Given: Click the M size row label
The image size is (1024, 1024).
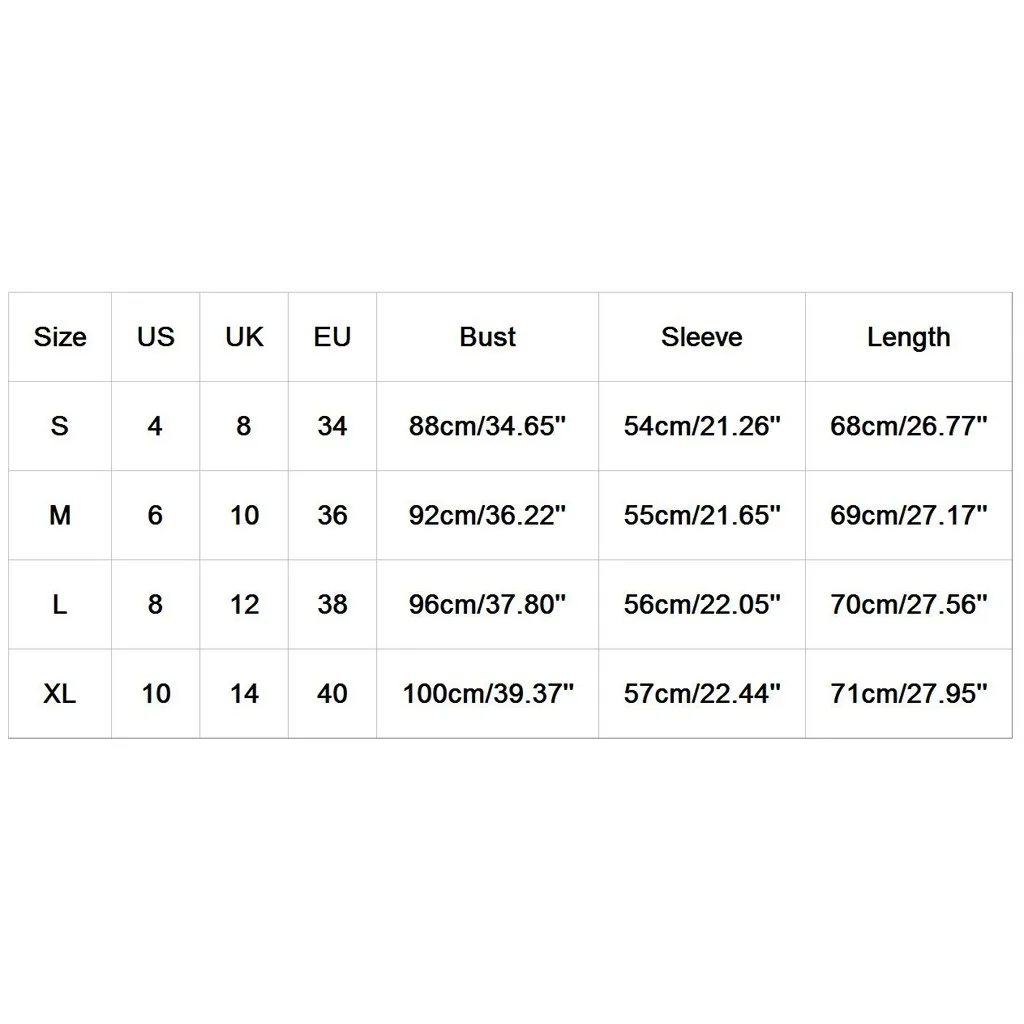Looking at the screenshot, I should tap(60, 515).
